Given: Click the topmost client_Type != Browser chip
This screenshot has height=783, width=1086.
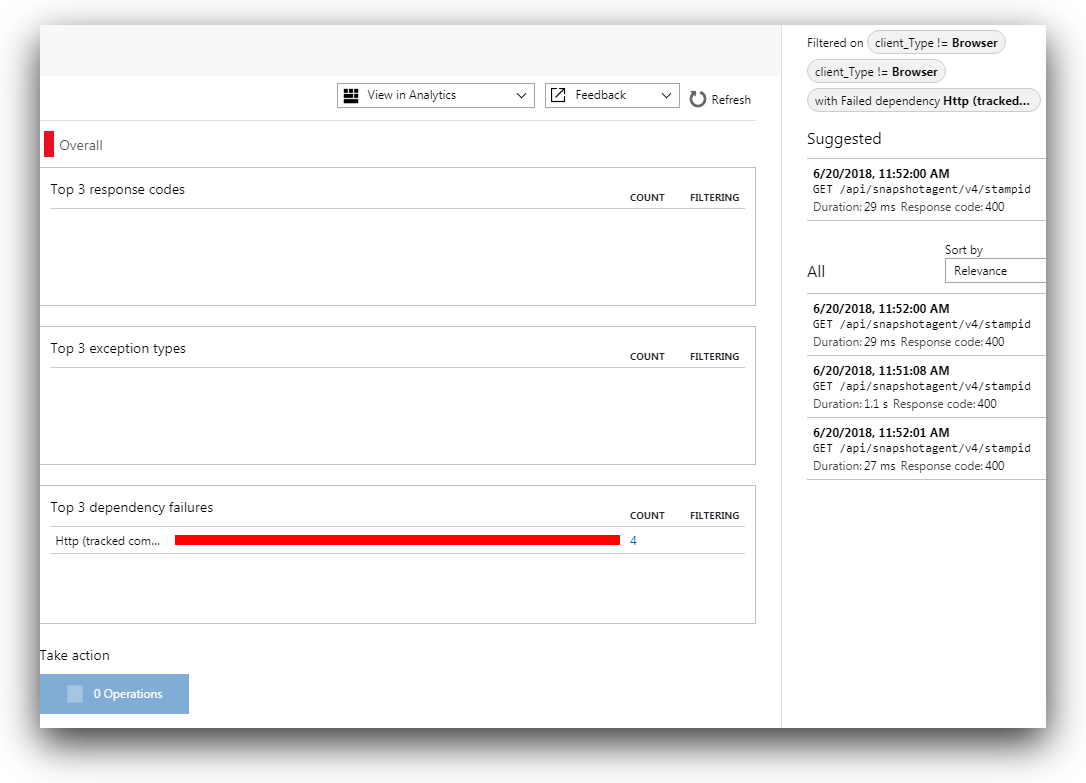Looking at the screenshot, I should pyautogui.click(x=936, y=43).
